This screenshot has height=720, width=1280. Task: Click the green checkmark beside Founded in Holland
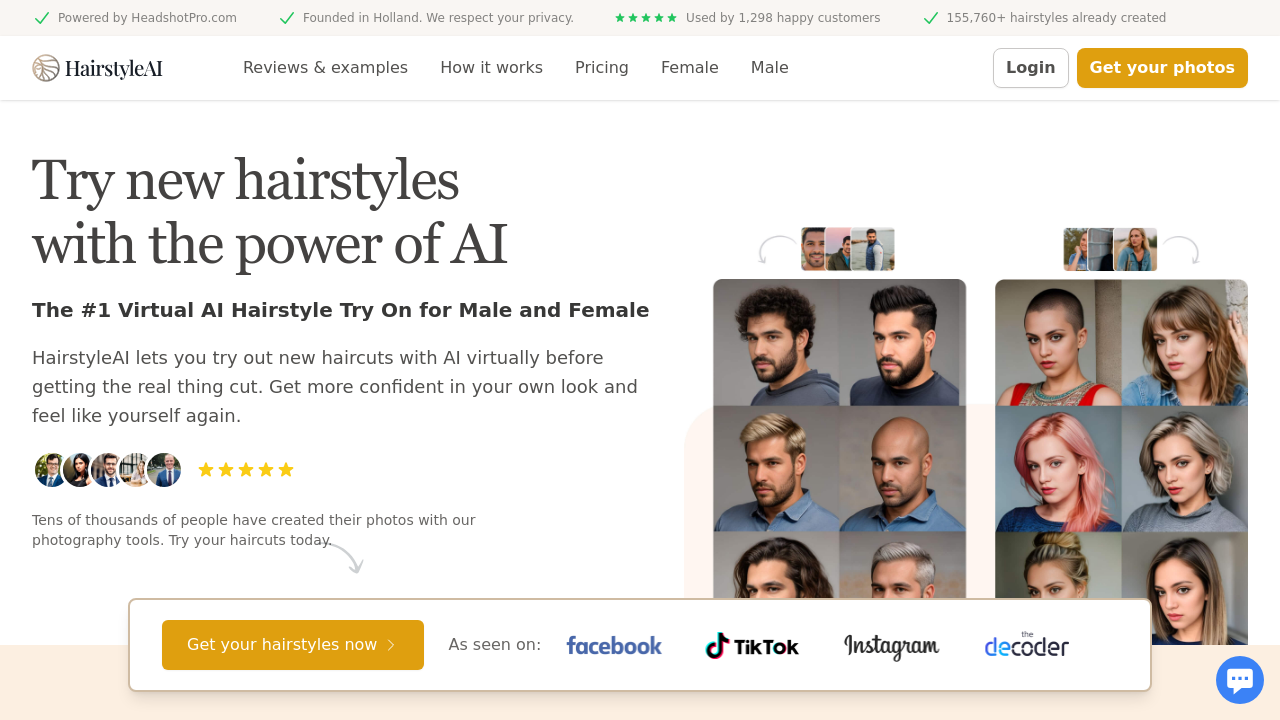(287, 18)
